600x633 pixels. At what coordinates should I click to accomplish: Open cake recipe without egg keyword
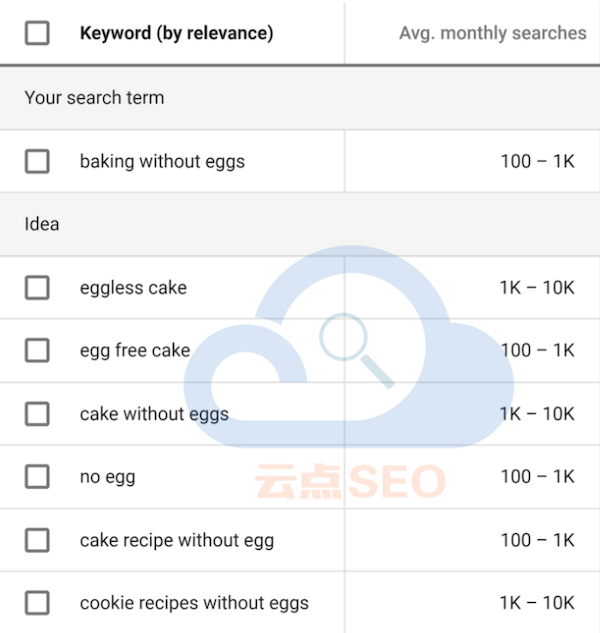(x=177, y=541)
